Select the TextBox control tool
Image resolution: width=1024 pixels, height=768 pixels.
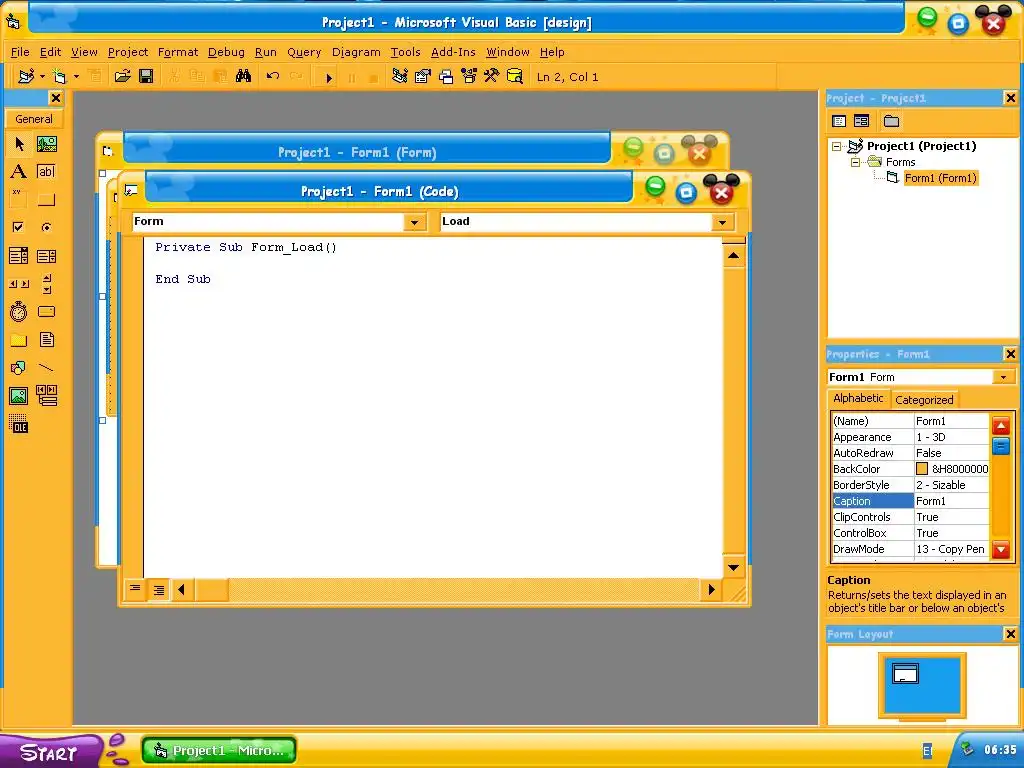46,172
